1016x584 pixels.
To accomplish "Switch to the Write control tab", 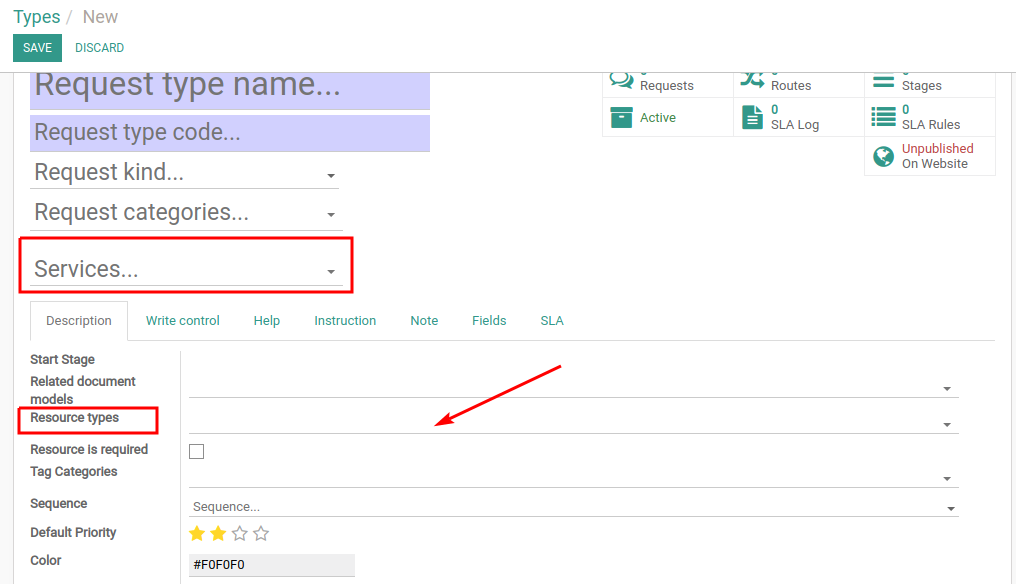I will click(182, 320).
